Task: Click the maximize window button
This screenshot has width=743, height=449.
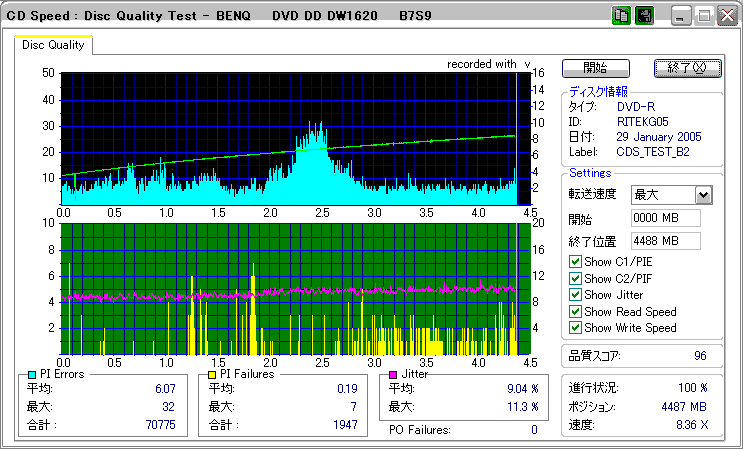Action: coord(703,16)
